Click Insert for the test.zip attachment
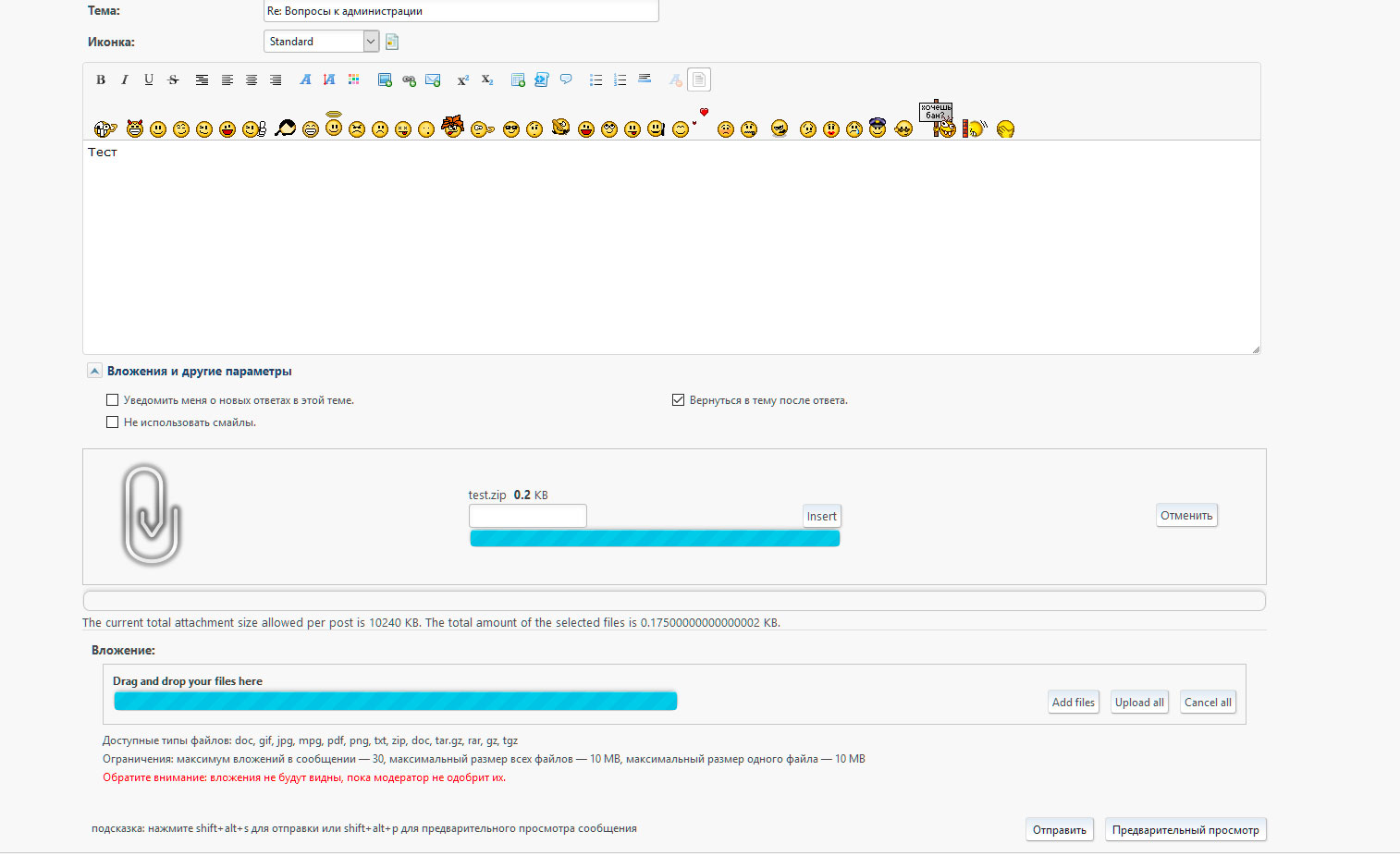Screen dimensions: 1400x856 coord(822,517)
